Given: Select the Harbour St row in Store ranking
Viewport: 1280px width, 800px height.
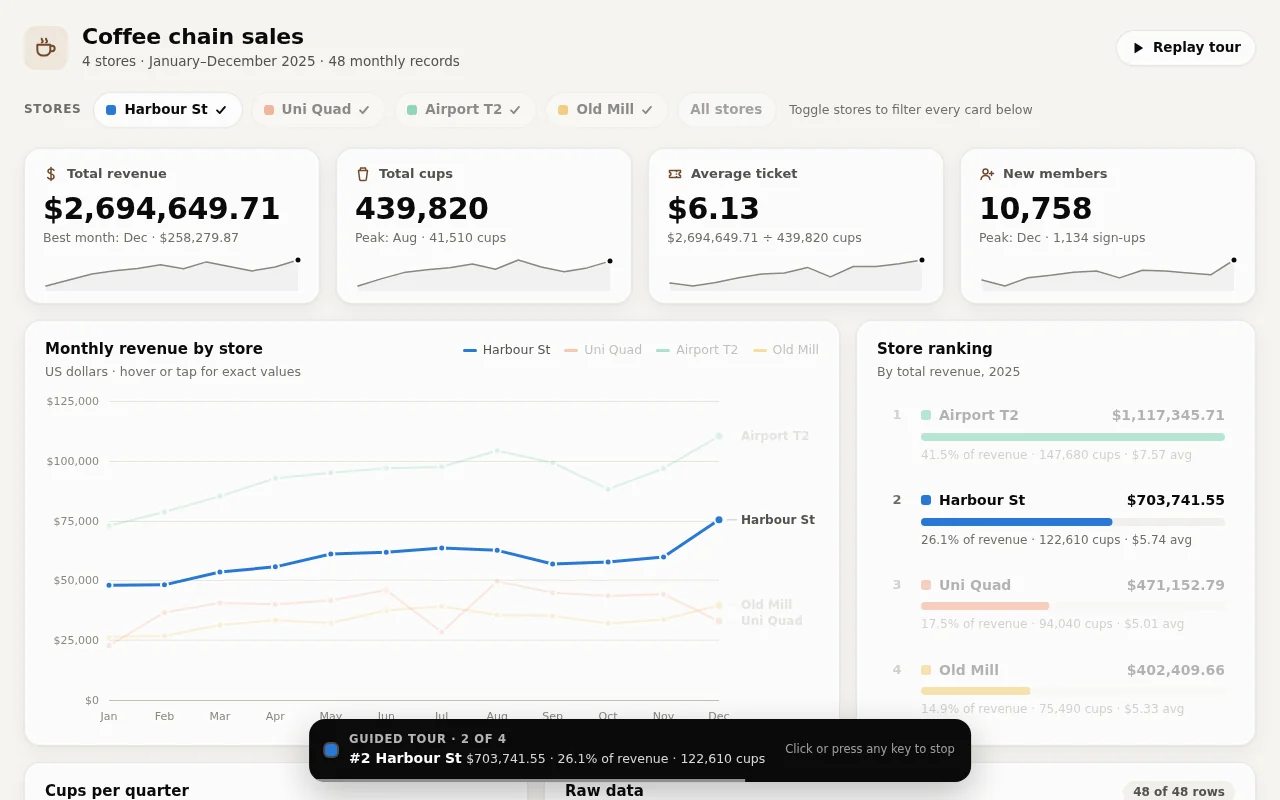Looking at the screenshot, I should point(1056,519).
